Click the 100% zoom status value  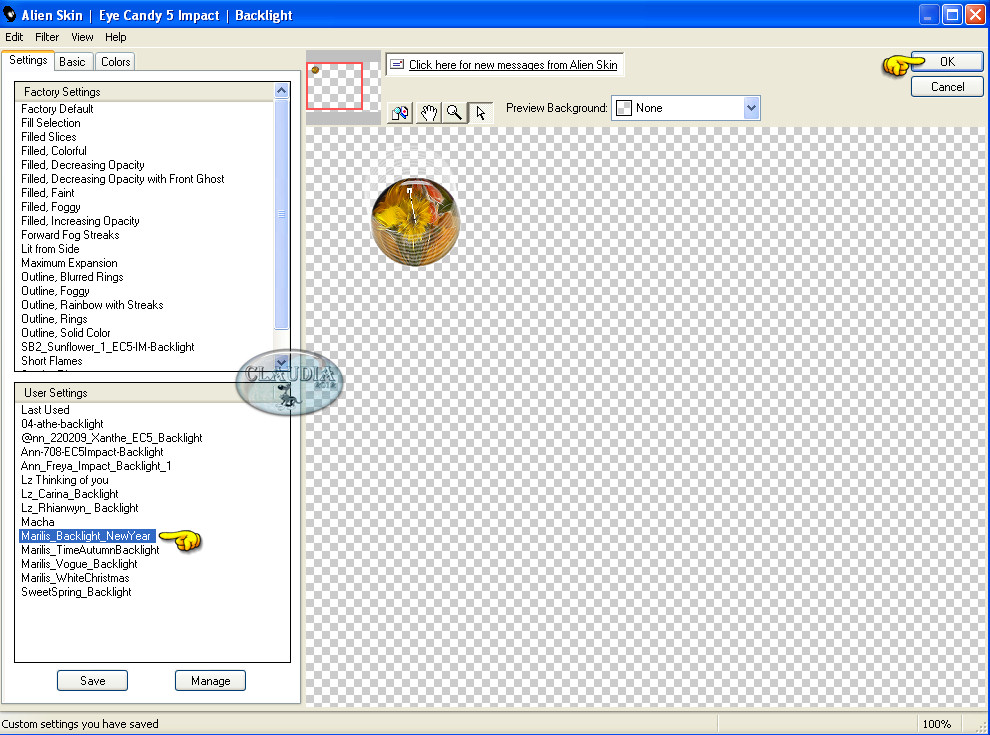coord(937,724)
